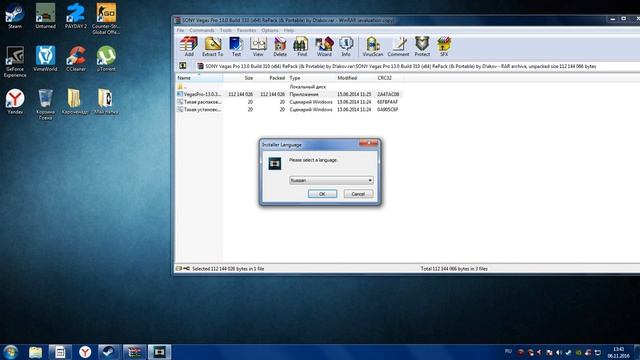Open the Options menu
This screenshot has height=360, width=640.
click(x=270, y=30)
